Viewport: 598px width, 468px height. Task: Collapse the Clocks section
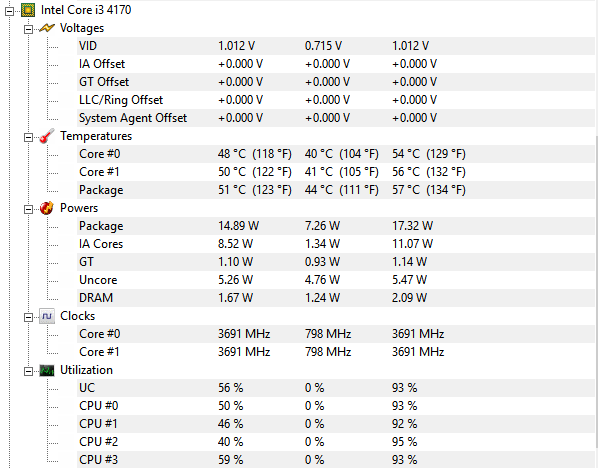pyautogui.click(x=28, y=317)
